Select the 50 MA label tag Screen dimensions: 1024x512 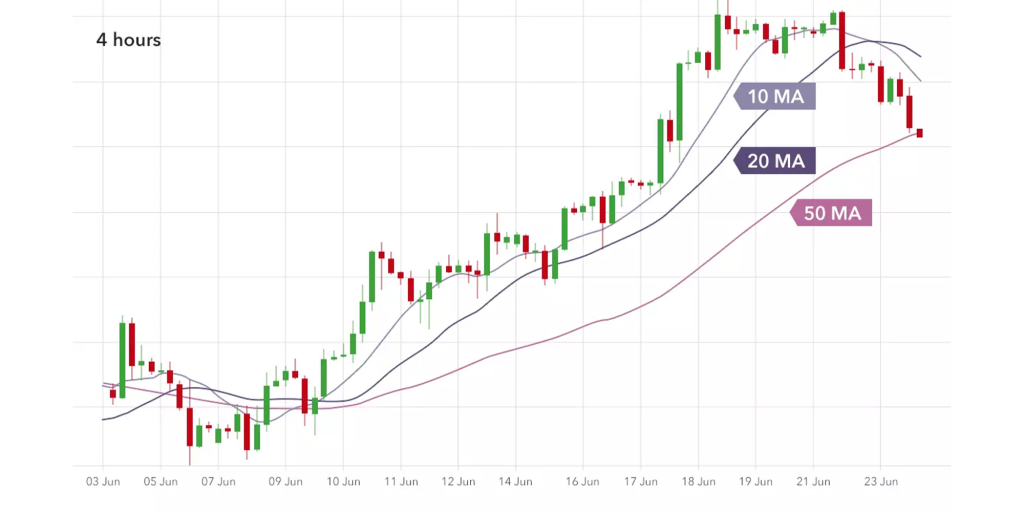pos(833,213)
